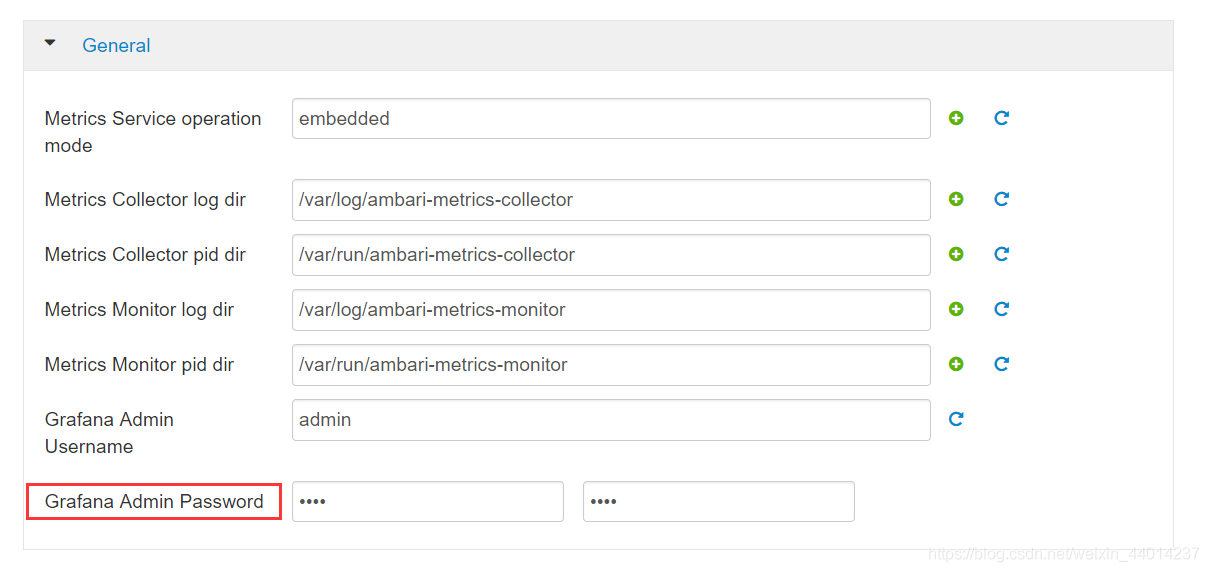Focus the Metrics Collector log dir field
1209x572 pixels.
click(x=611, y=200)
